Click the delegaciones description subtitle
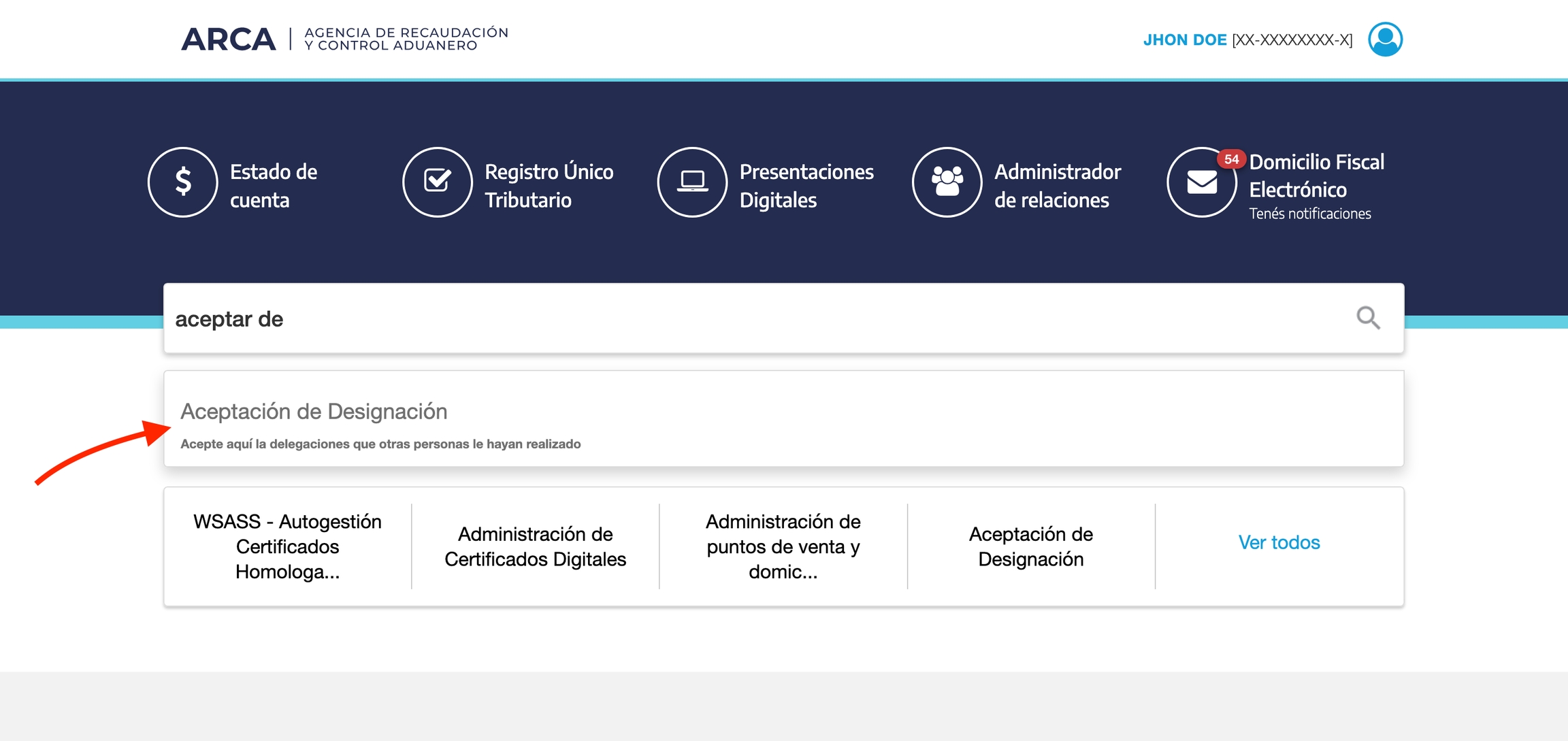Image resolution: width=1568 pixels, height=741 pixels. 380,443
